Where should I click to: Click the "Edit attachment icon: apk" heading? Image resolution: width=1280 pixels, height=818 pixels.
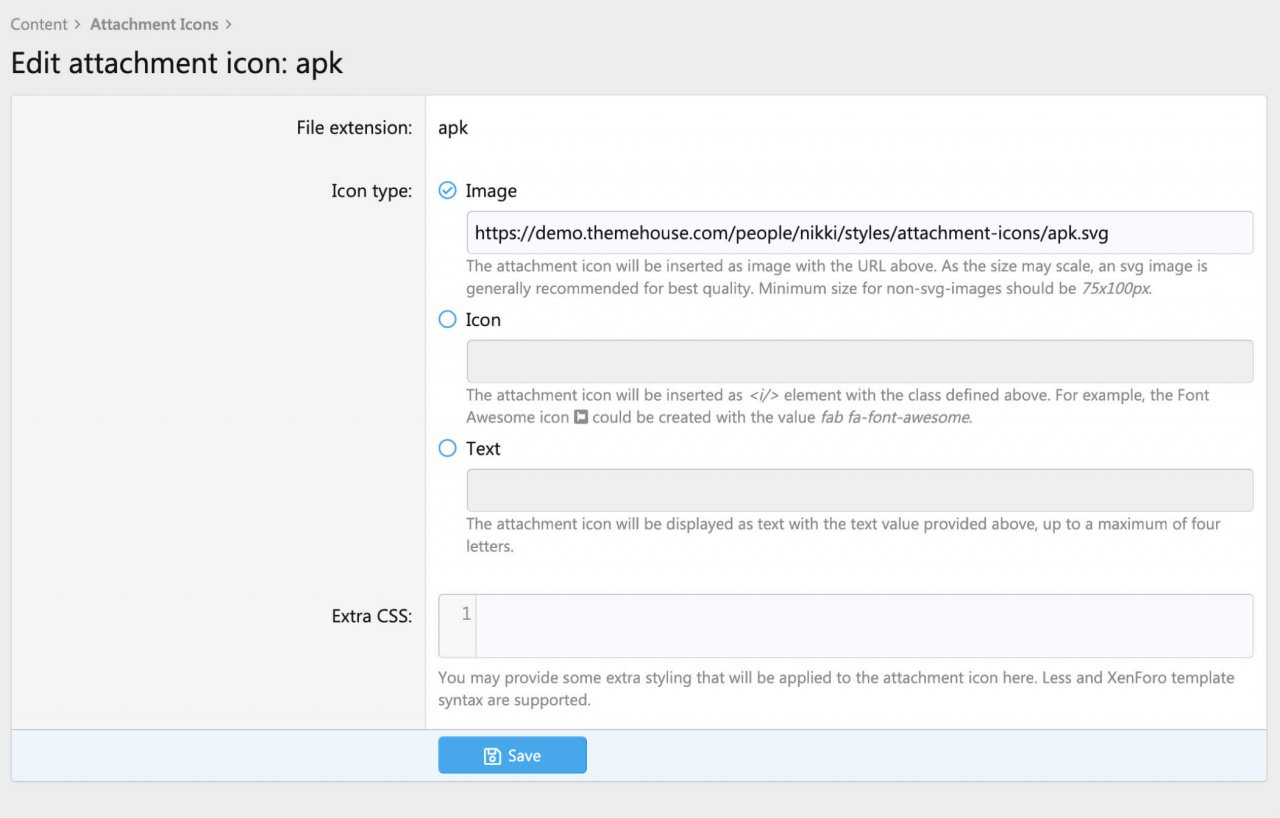click(x=177, y=63)
